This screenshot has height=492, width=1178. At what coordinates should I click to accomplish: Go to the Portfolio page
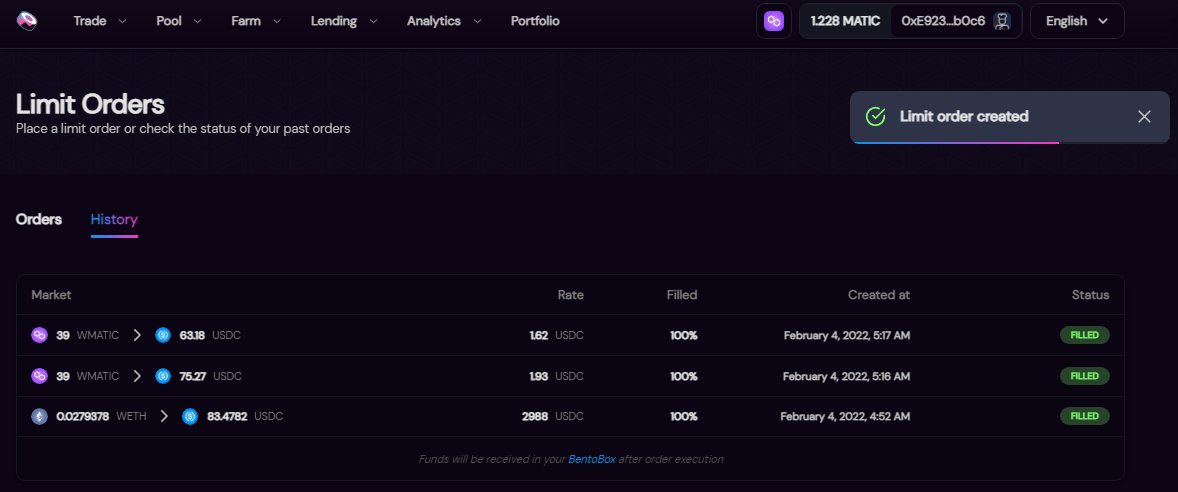(x=535, y=21)
